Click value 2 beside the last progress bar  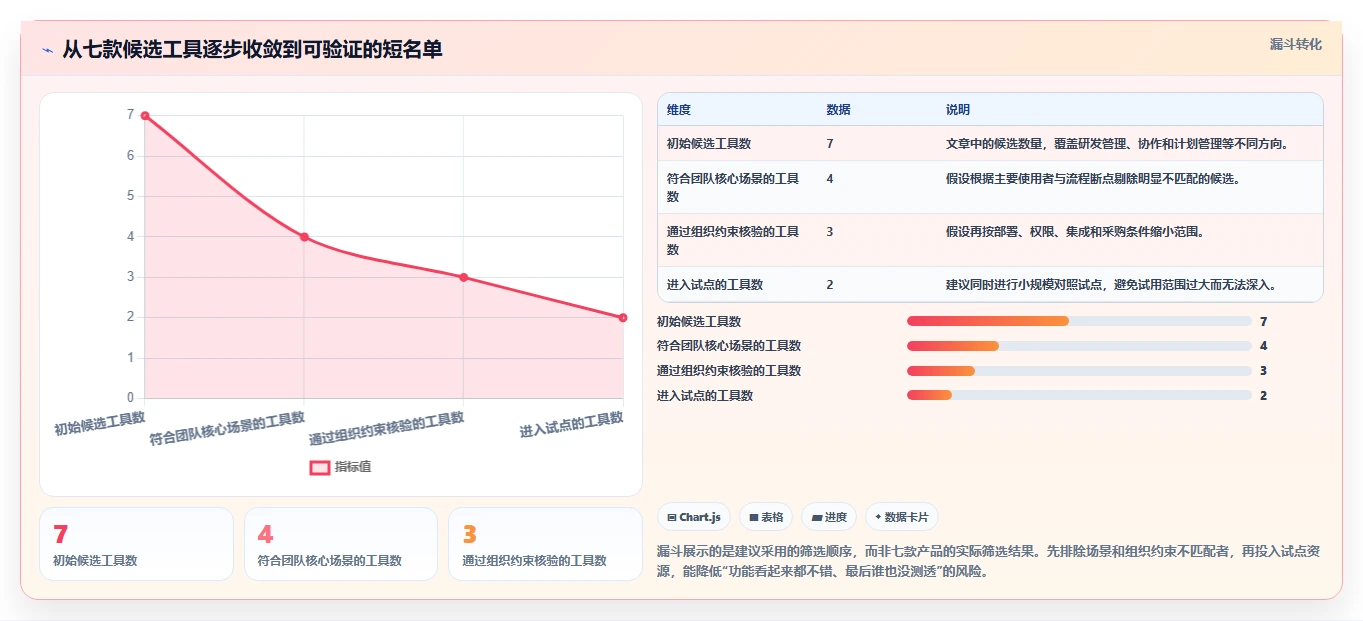1264,395
